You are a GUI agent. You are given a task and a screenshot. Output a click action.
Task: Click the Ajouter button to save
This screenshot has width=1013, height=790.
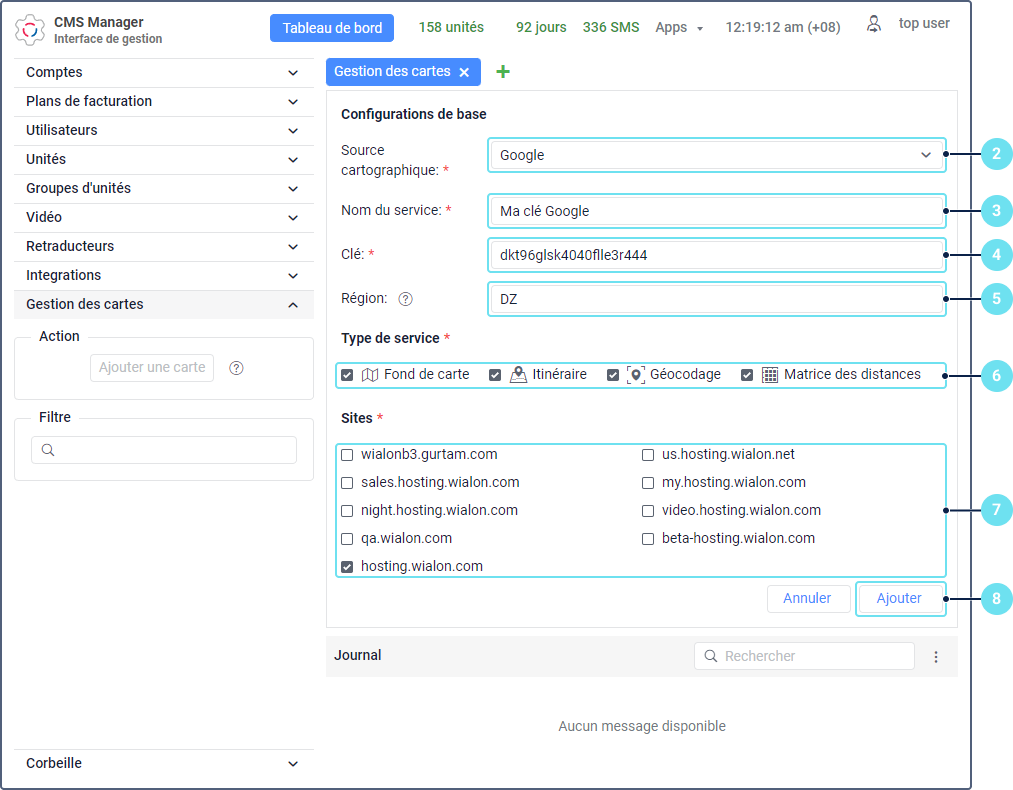coord(899,599)
